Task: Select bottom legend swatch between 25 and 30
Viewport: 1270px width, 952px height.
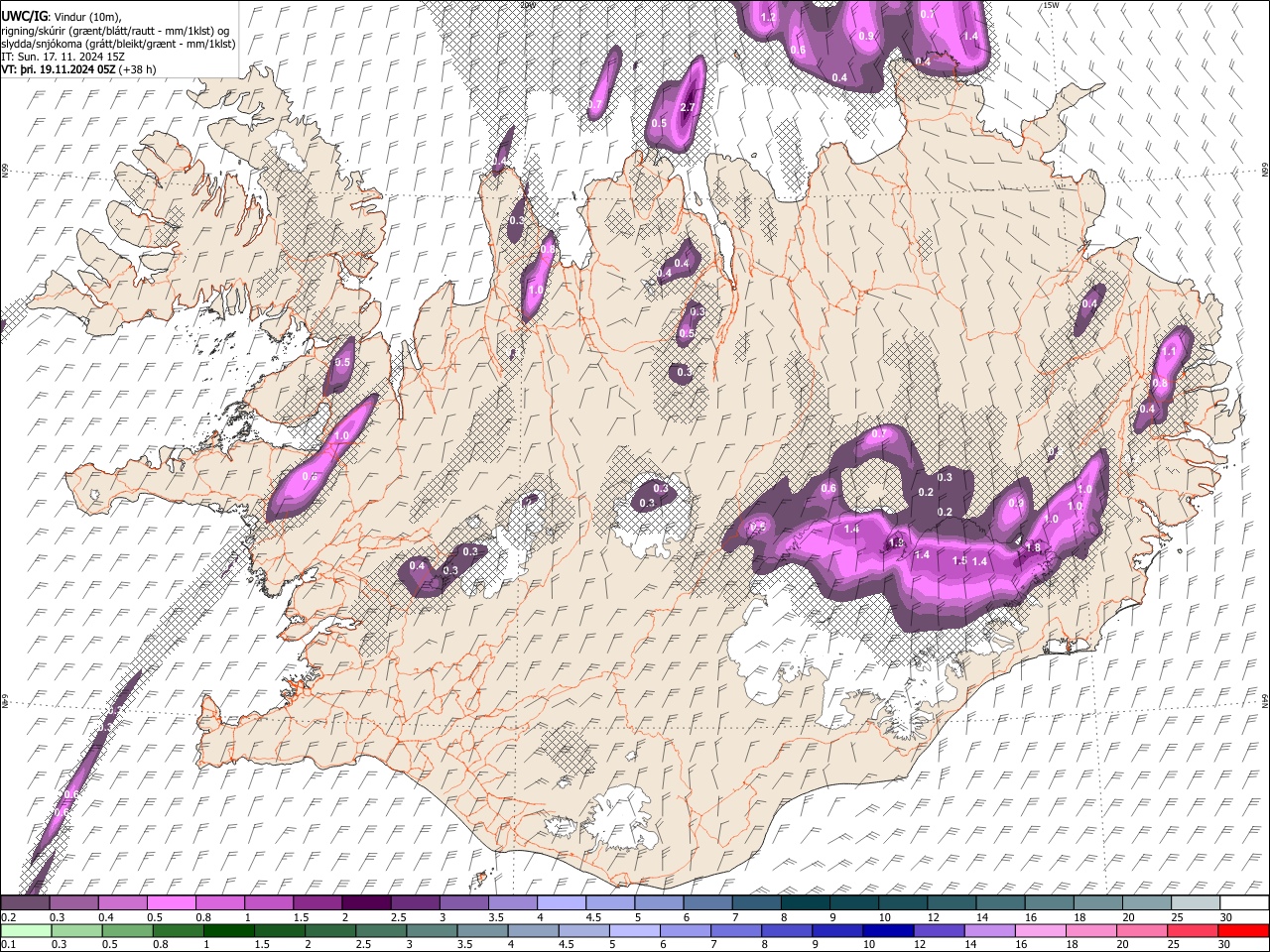Action: (x=1194, y=930)
